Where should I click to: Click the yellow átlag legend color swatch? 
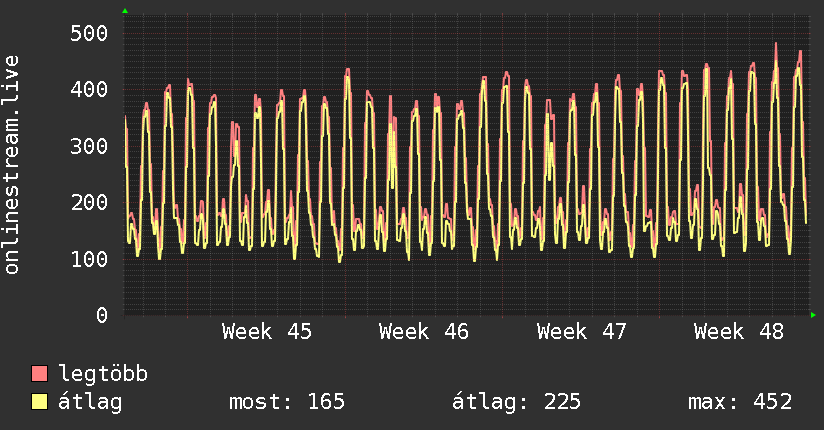(x=40, y=402)
